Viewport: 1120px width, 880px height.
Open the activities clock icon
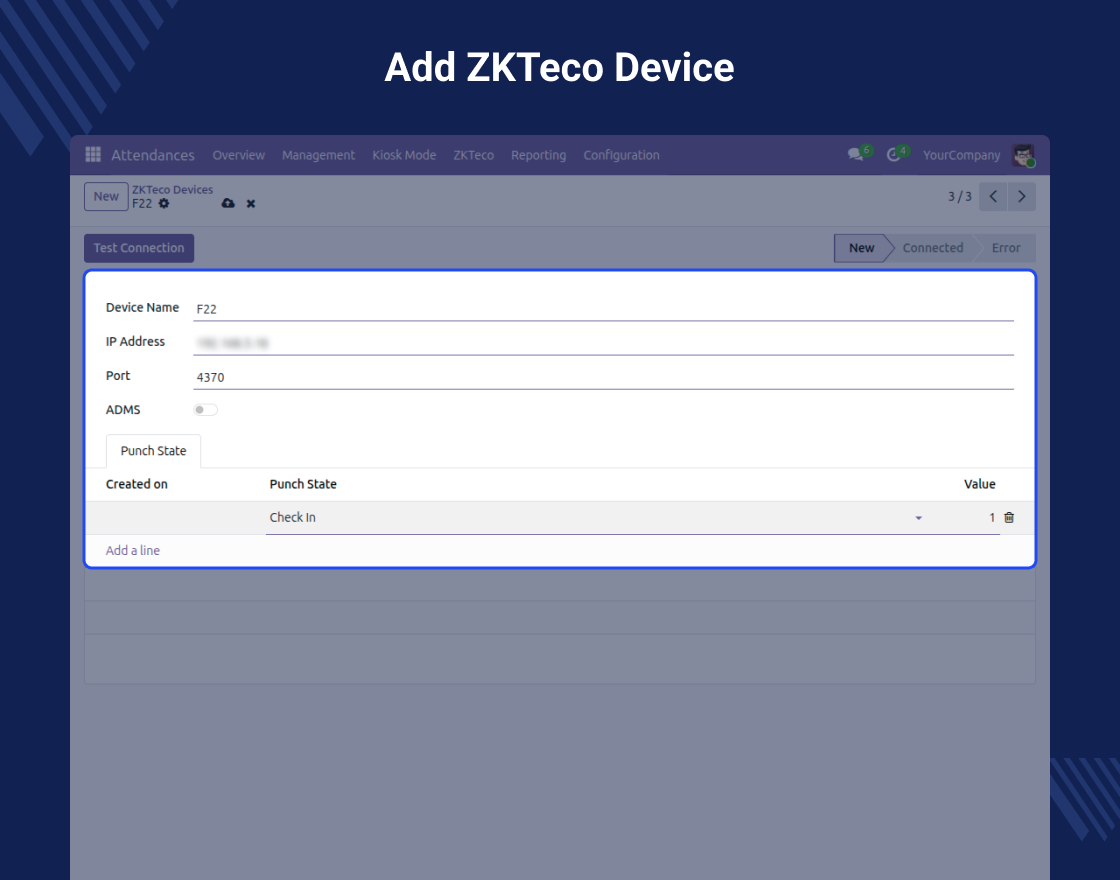click(x=893, y=155)
